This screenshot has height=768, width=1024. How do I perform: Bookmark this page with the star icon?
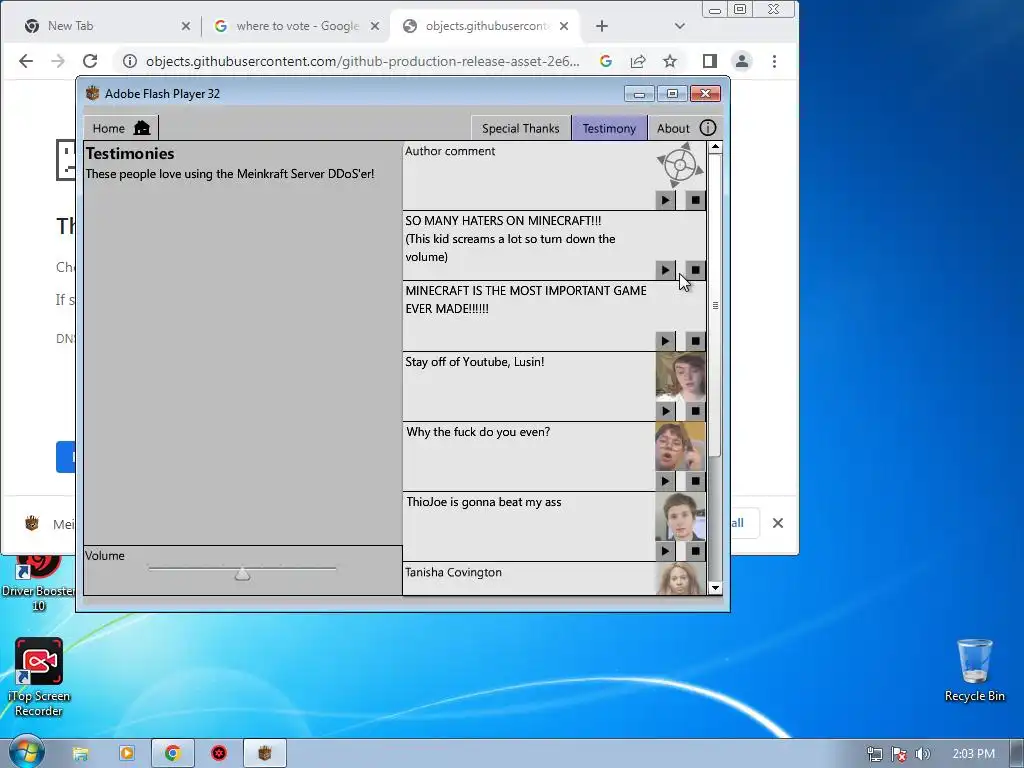(670, 61)
